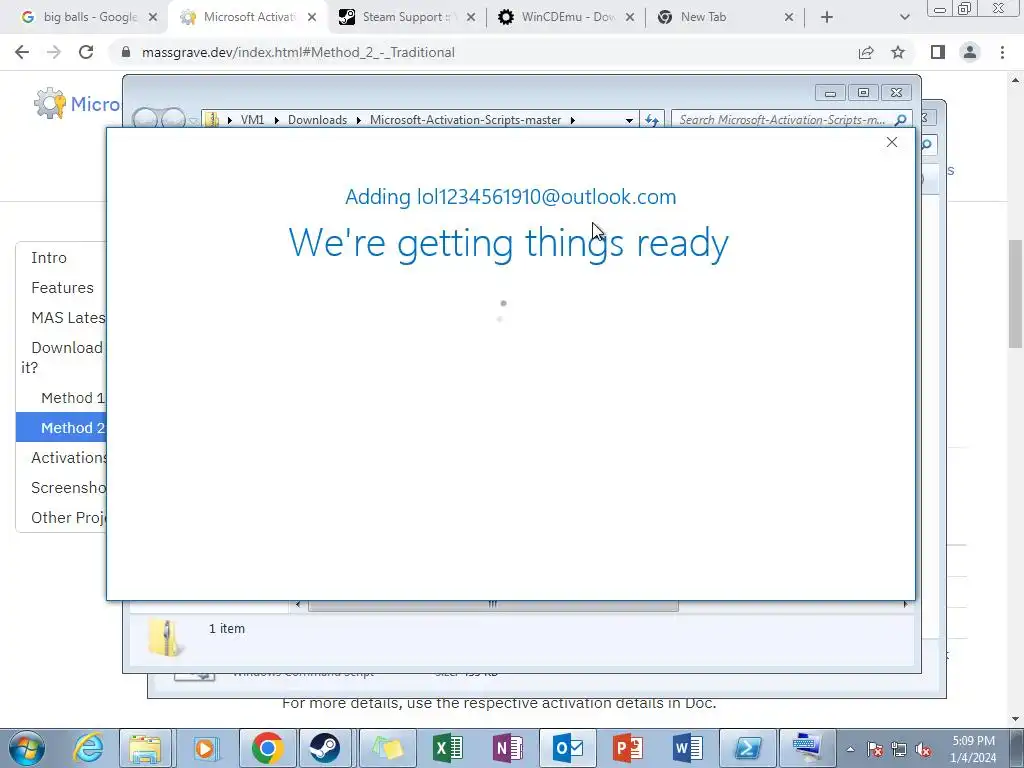This screenshot has width=1024, height=768.
Task: Open MAS Latest section in sidebar
Action: (68, 317)
